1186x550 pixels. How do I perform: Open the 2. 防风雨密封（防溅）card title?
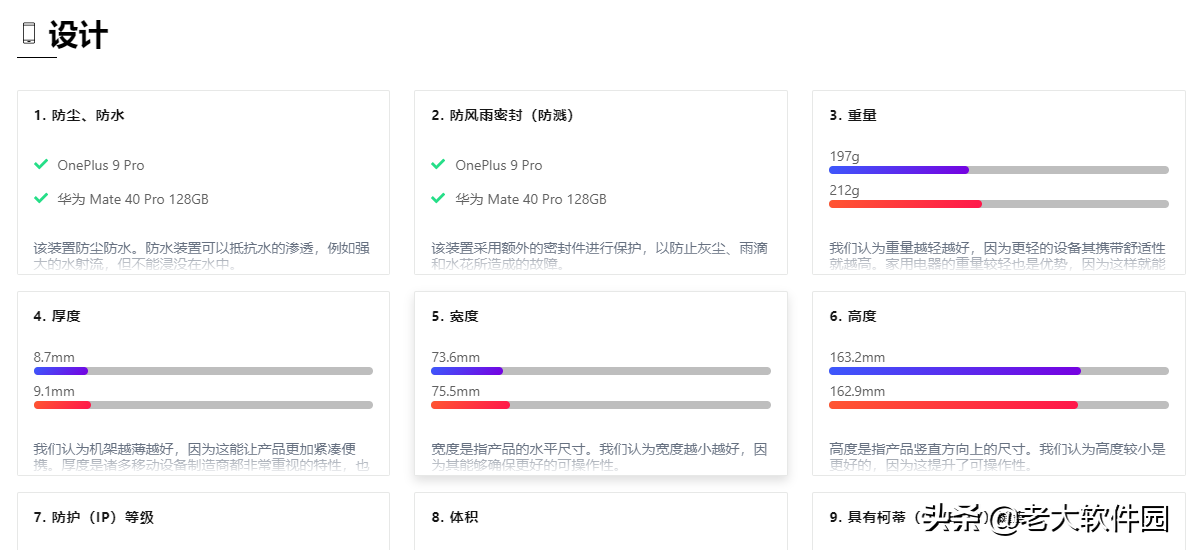[503, 116]
